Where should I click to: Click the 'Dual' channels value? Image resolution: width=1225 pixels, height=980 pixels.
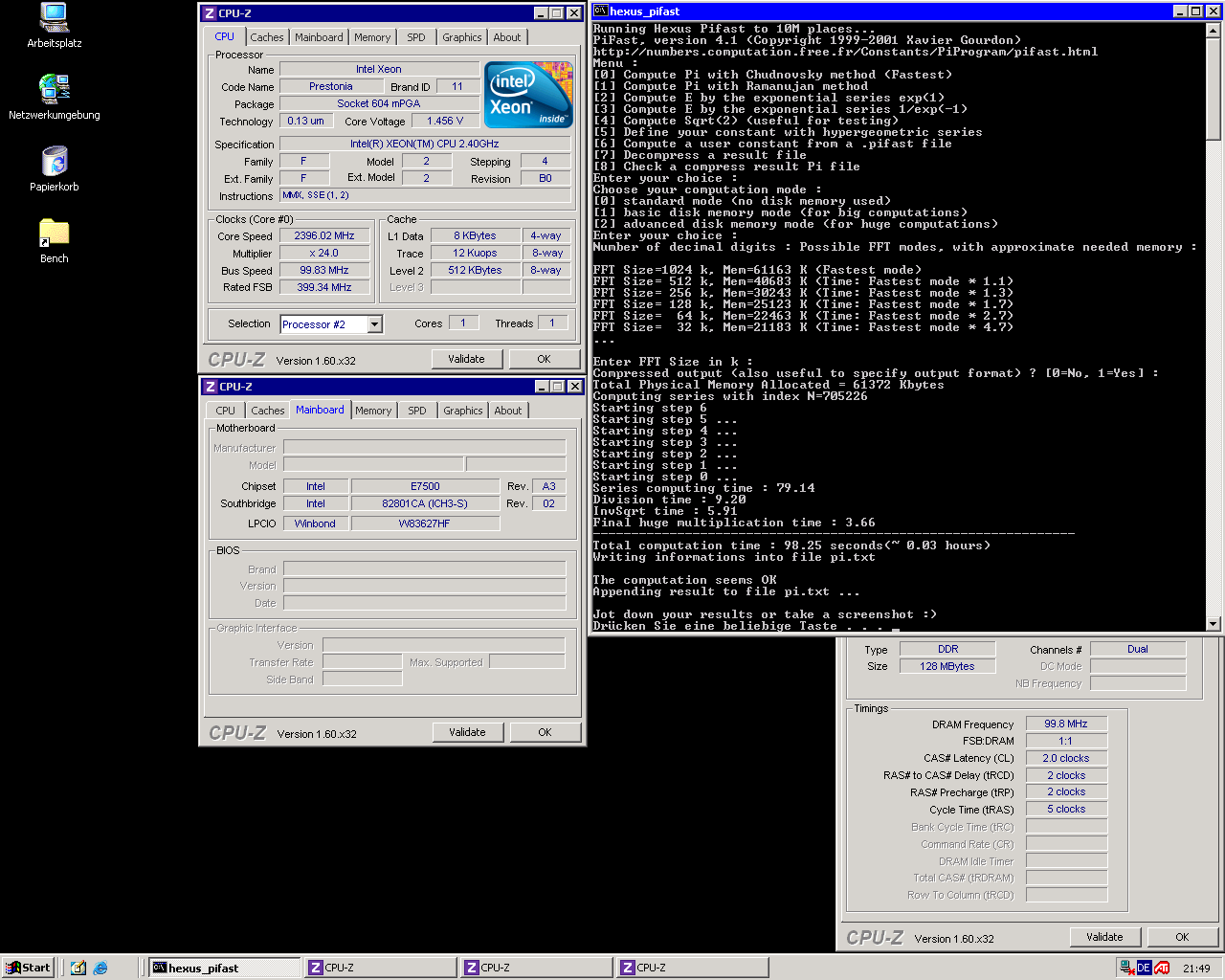(x=1138, y=649)
